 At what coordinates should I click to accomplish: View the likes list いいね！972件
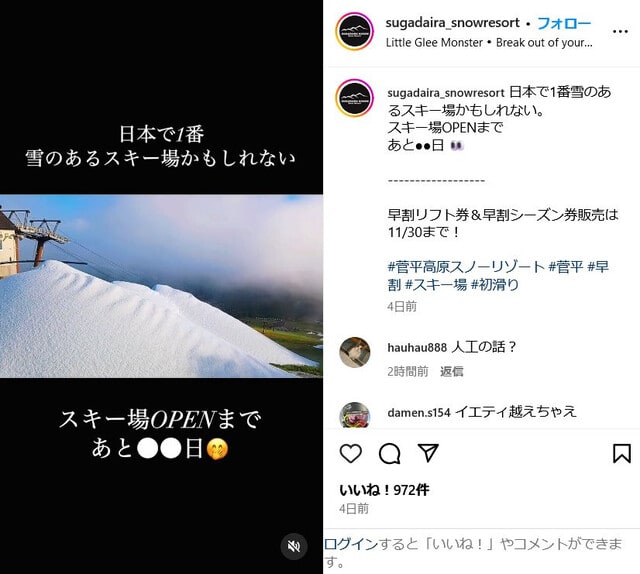(384, 489)
